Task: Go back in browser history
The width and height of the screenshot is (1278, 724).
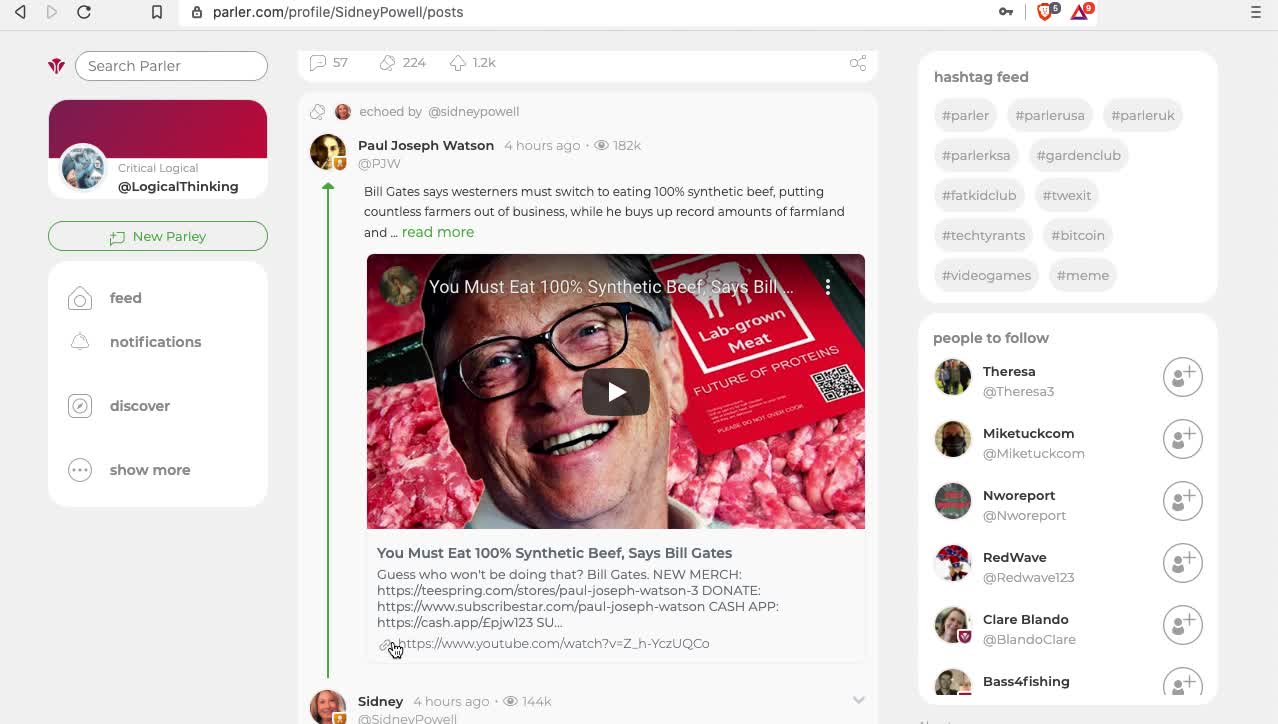Action: (20, 12)
